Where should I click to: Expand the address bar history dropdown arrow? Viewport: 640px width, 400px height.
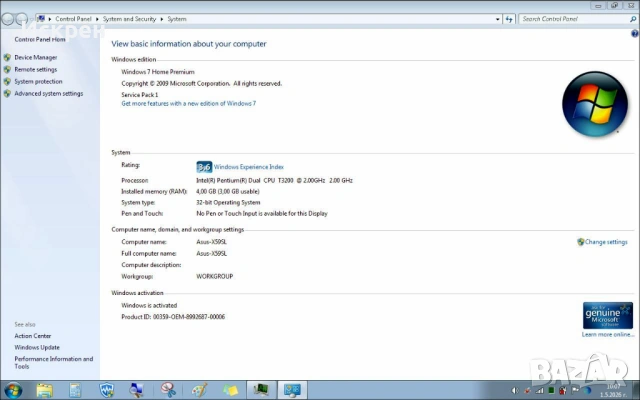point(498,19)
